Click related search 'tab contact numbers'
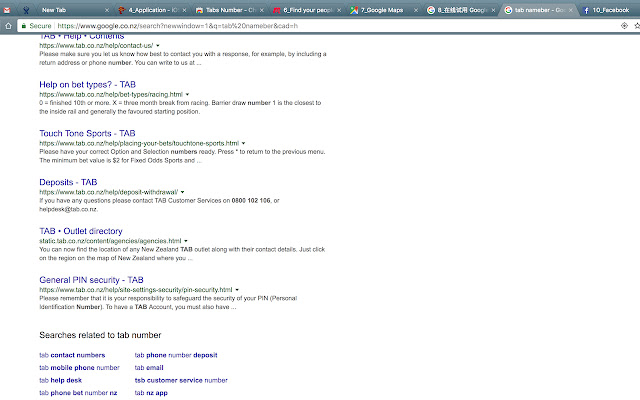Image resolution: width=640 pixels, height=400 pixels. coord(72,355)
